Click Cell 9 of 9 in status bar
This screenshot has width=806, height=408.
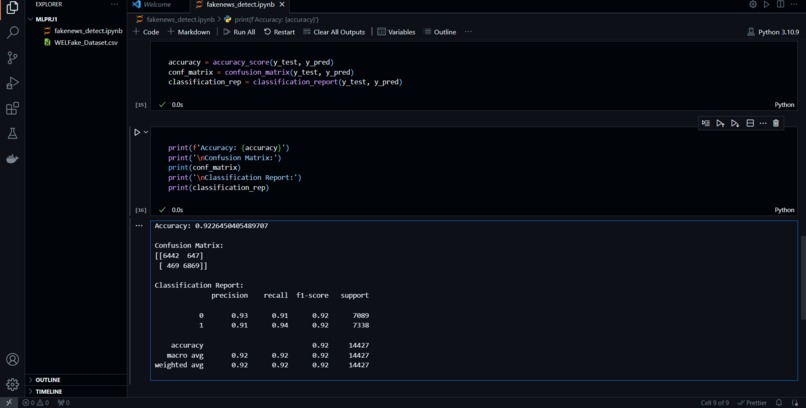pyautogui.click(x=715, y=403)
